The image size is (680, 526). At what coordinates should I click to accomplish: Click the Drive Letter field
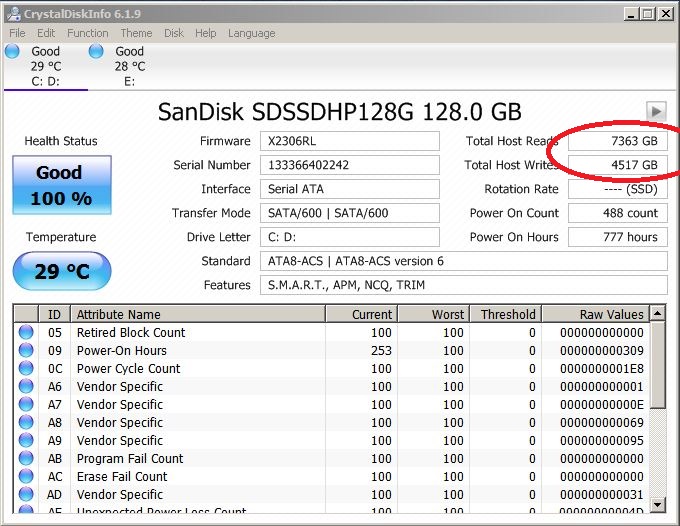(350, 237)
